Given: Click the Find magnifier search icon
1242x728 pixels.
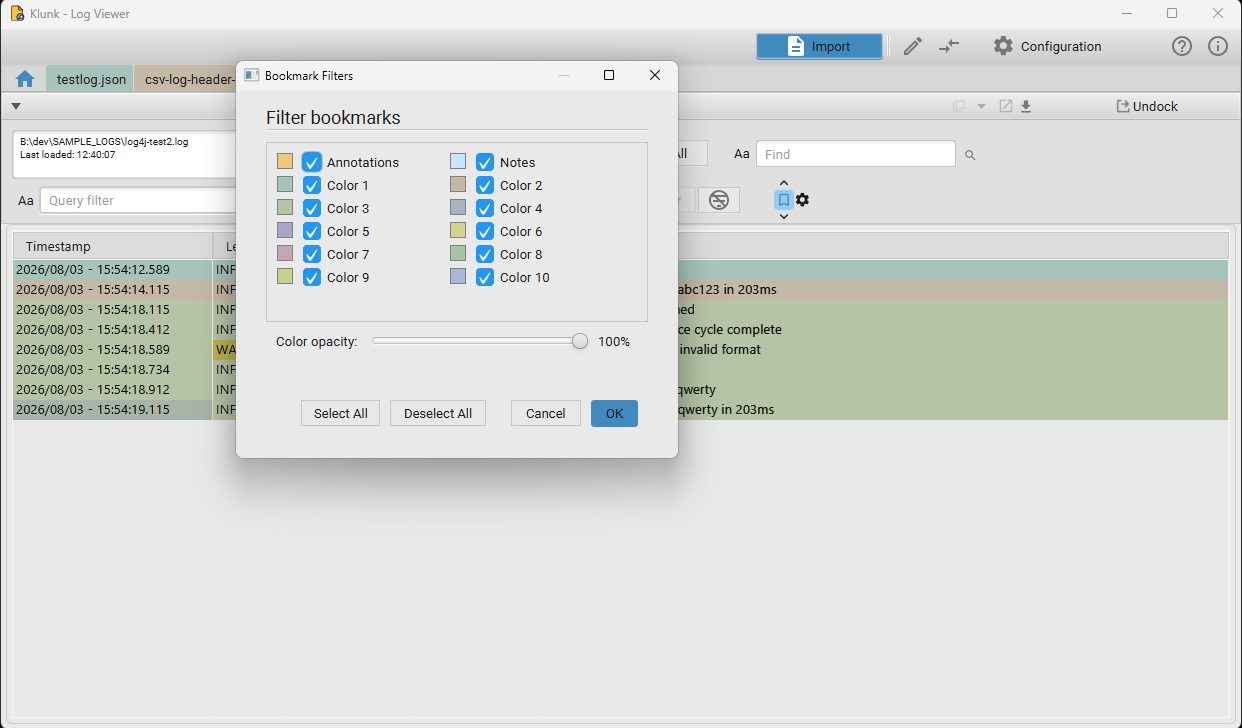Looking at the screenshot, I should [x=970, y=155].
